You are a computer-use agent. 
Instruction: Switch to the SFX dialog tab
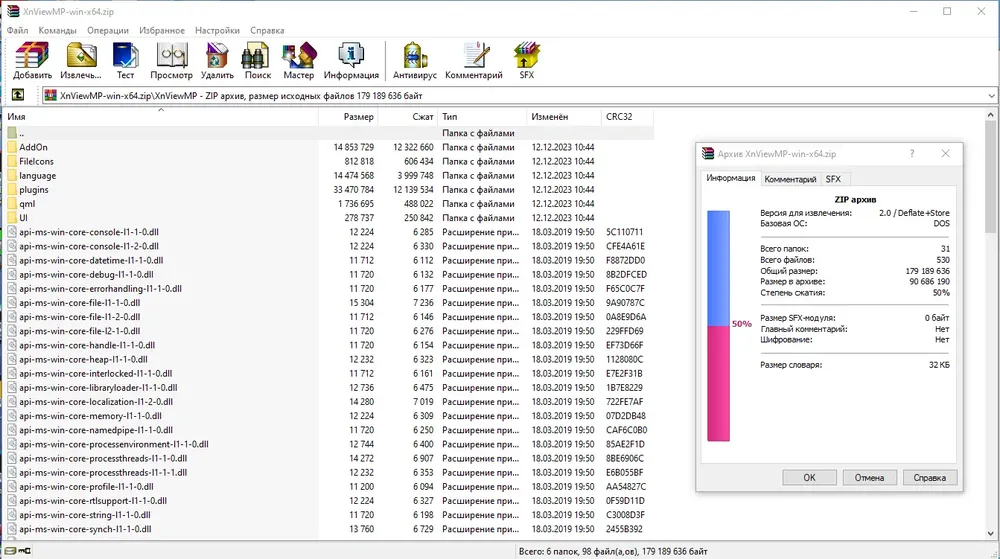833,179
